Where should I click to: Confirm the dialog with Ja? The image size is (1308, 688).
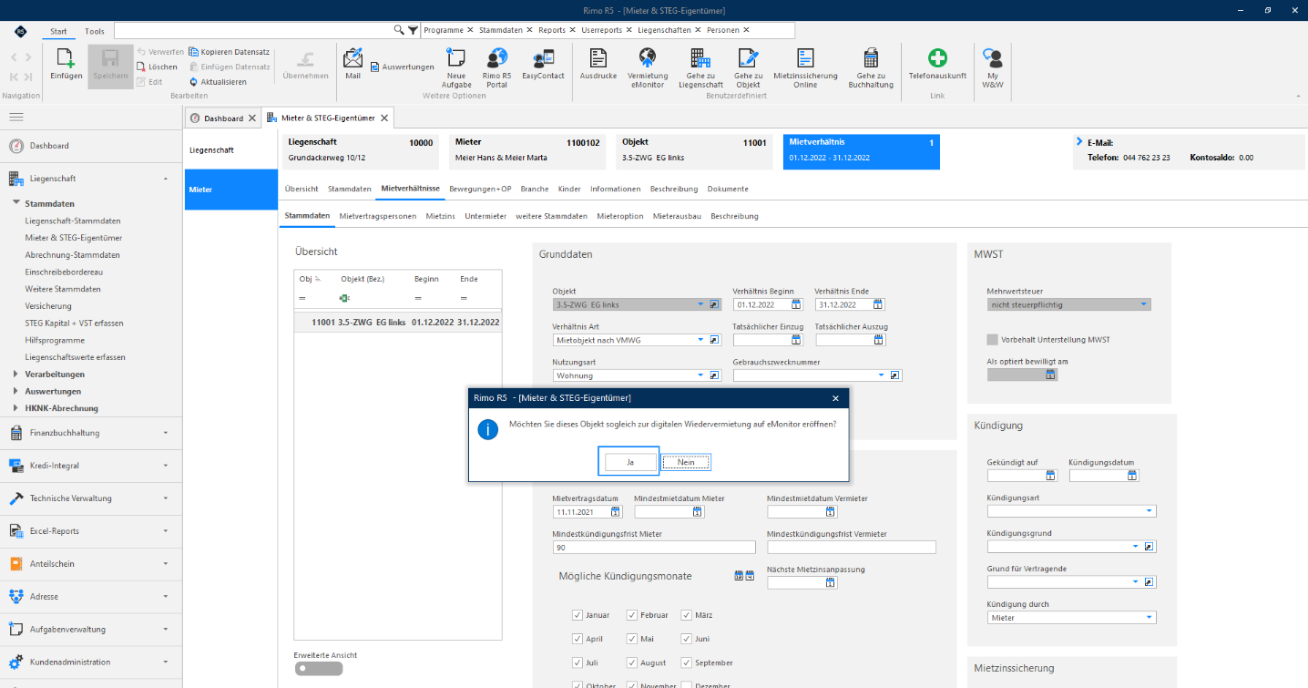[x=631, y=462]
